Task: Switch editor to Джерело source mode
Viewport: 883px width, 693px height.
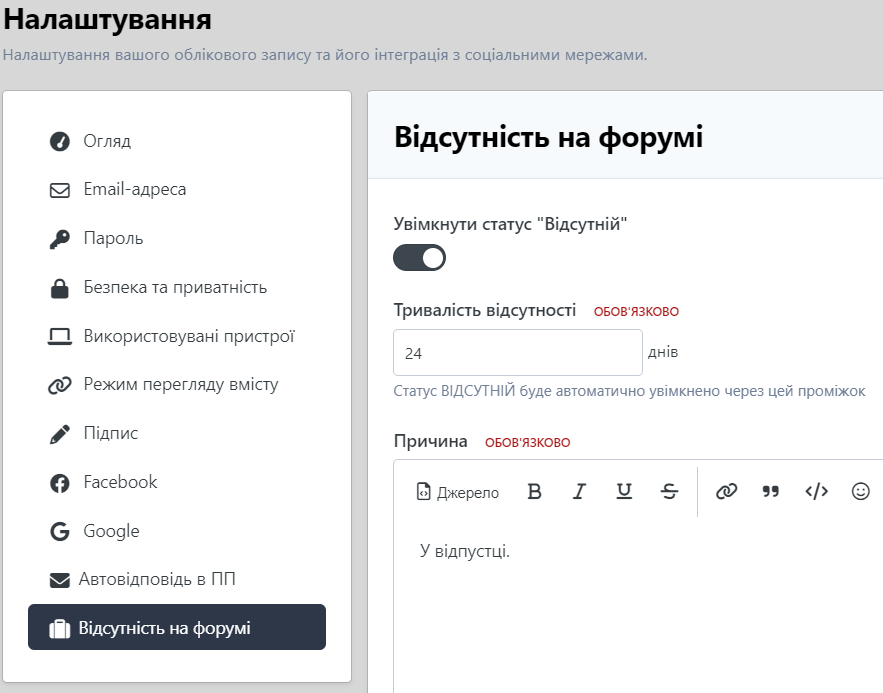Action: pyautogui.click(x=458, y=492)
